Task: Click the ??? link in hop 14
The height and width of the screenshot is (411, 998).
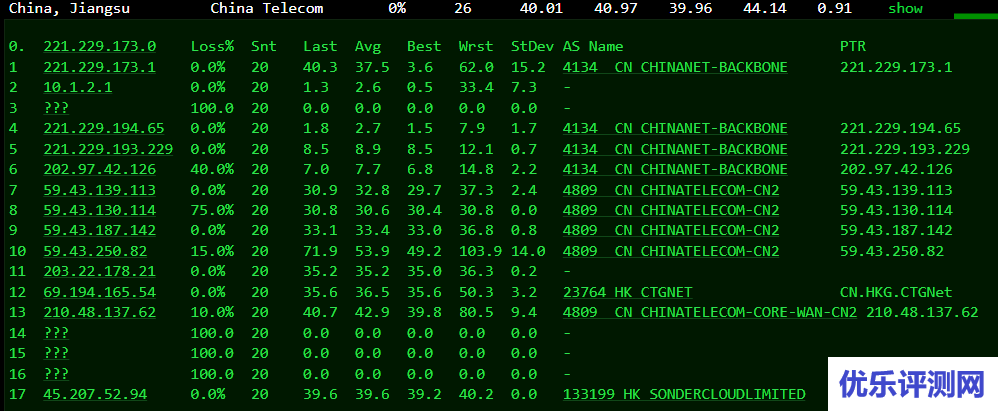Action: coord(56,333)
